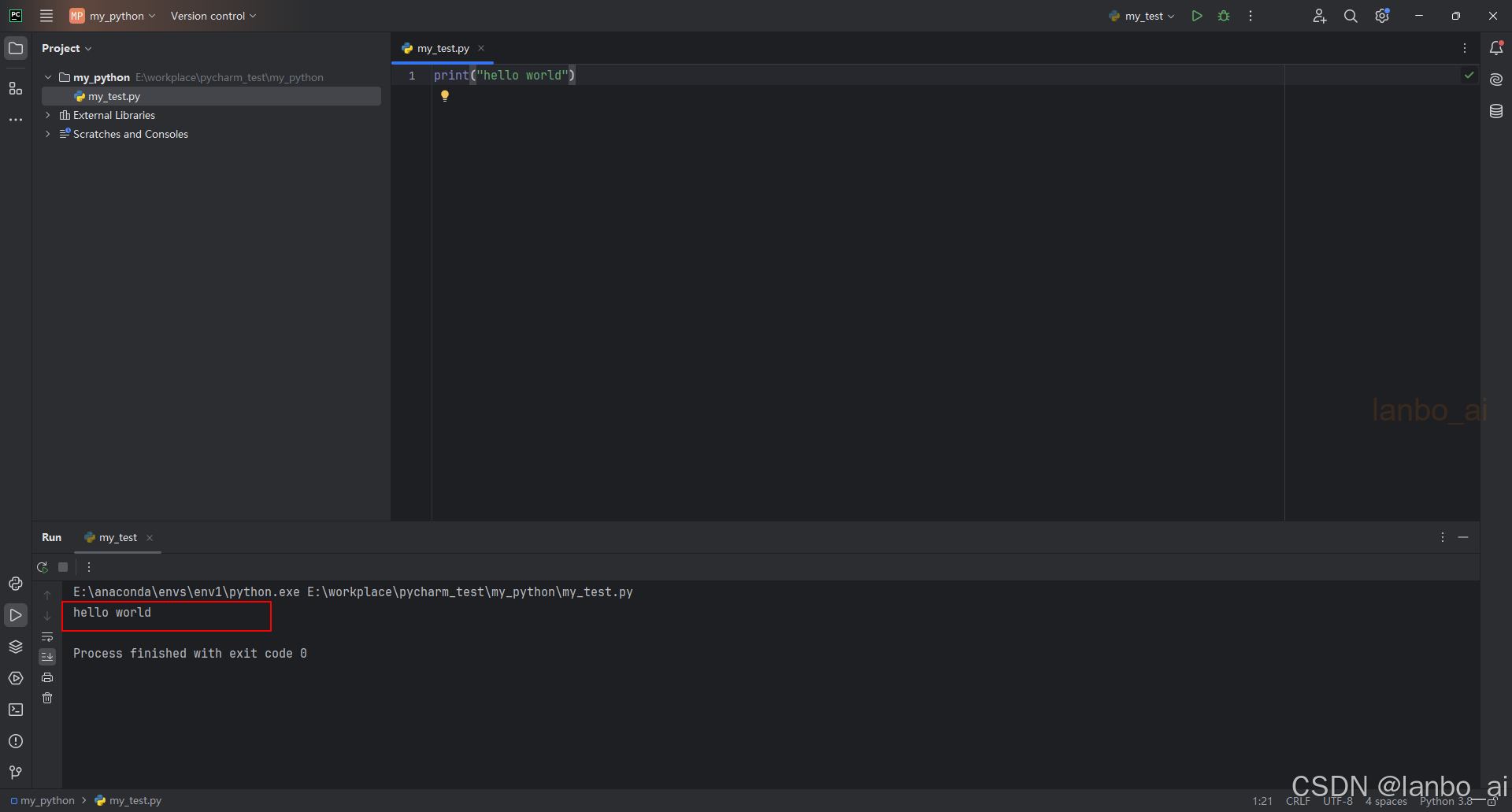Open the main hamburger menu
The height and width of the screenshot is (812, 1512).
click(x=46, y=16)
